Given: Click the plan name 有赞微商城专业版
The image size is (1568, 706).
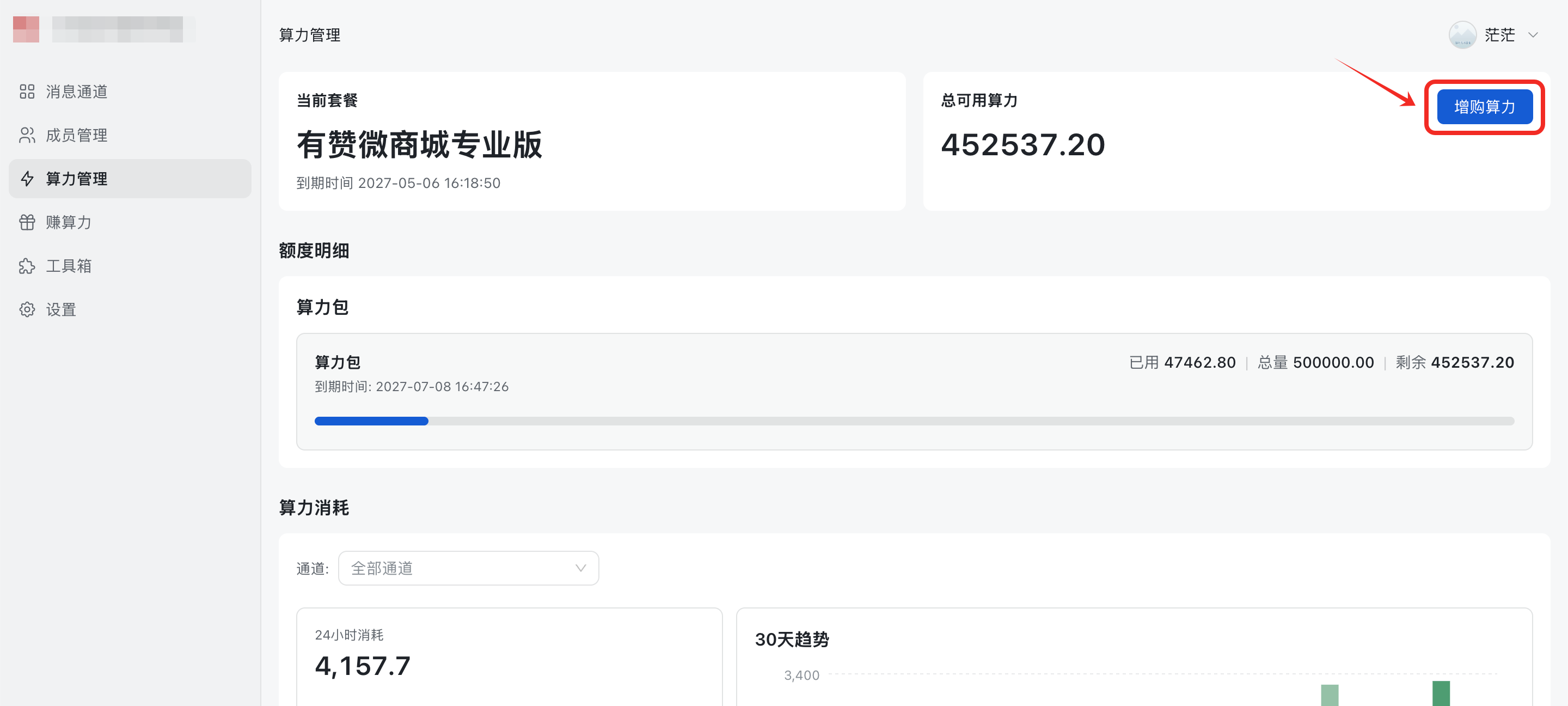Looking at the screenshot, I should tap(419, 145).
